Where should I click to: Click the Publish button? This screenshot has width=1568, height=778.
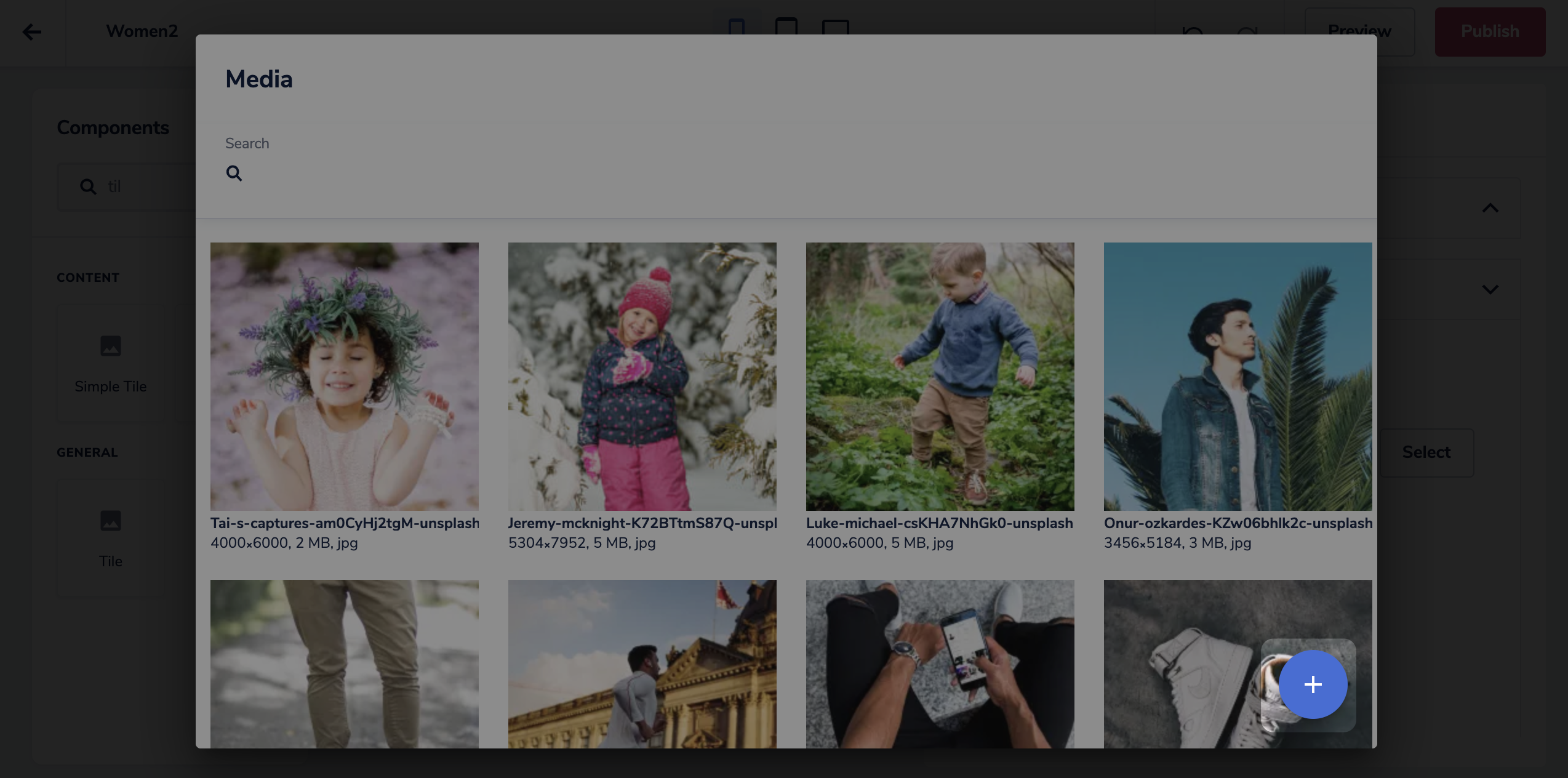pyautogui.click(x=1490, y=31)
